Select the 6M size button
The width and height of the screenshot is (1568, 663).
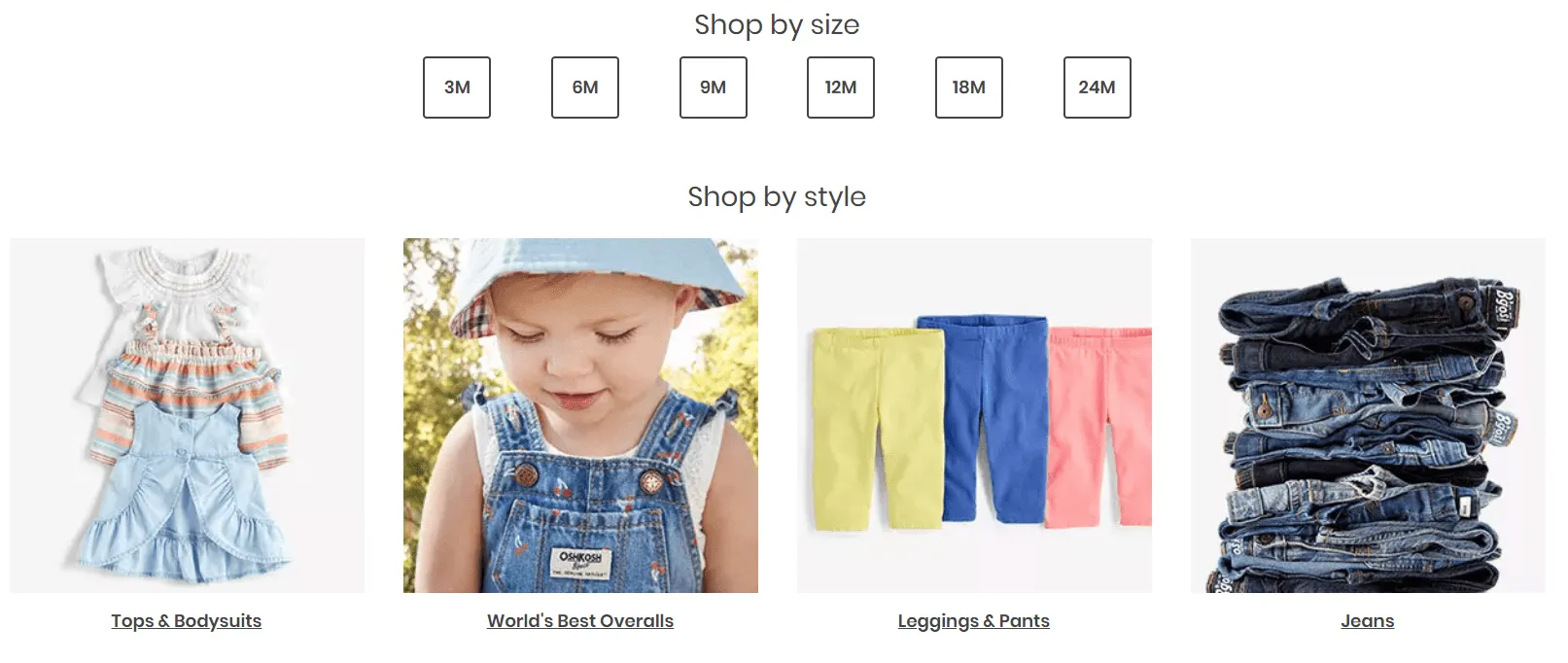[585, 87]
